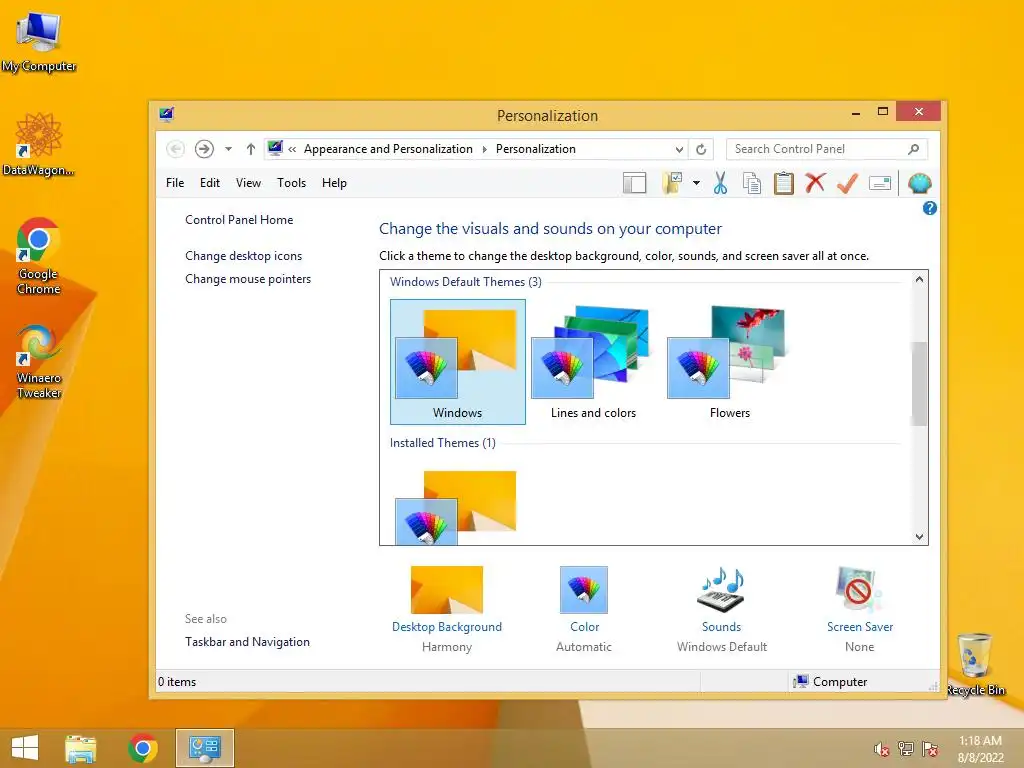Open Desktop Background settings
This screenshot has height=768, width=1024.
pos(447,609)
